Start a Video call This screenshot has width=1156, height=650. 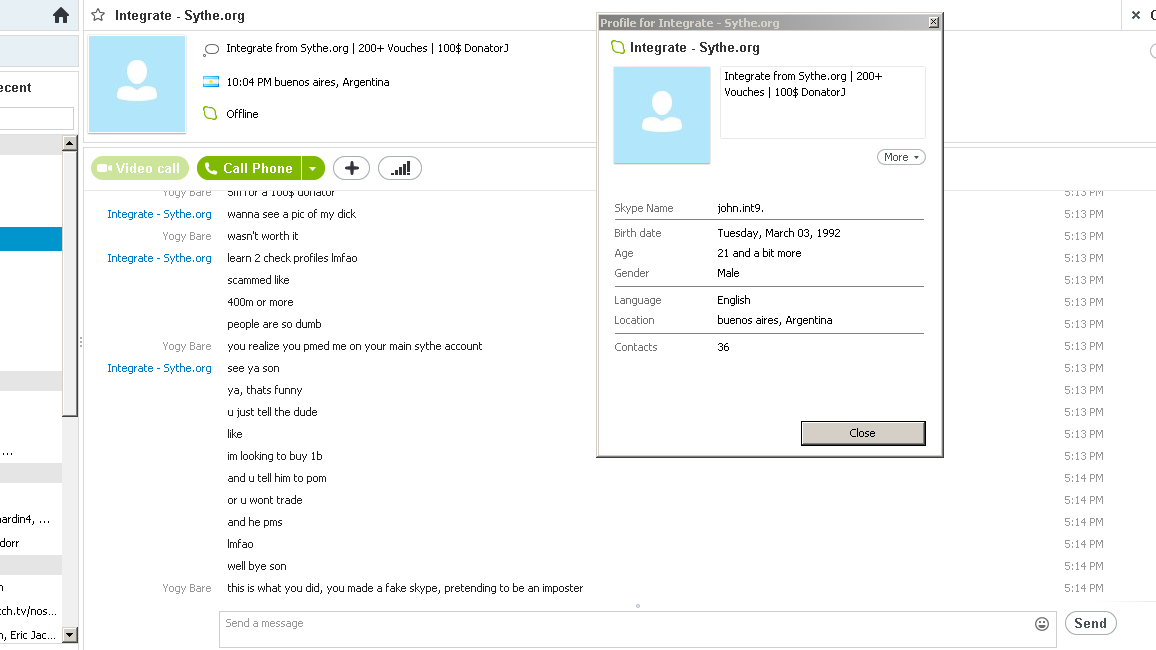pyautogui.click(x=140, y=168)
